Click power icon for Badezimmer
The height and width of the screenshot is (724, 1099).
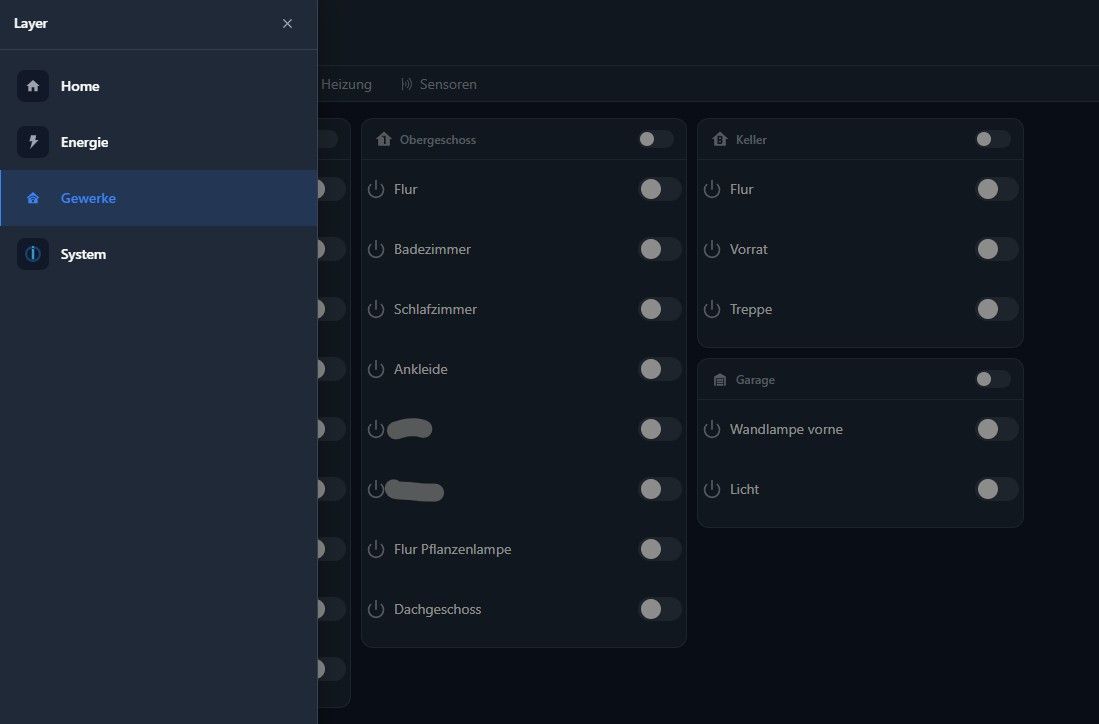(x=376, y=250)
